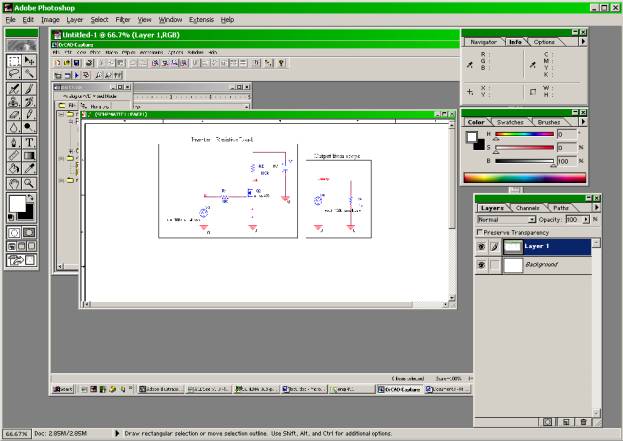Viewport: 623px width, 441px height.
Task: Delete layer using the trash icon
Action: 584,423
